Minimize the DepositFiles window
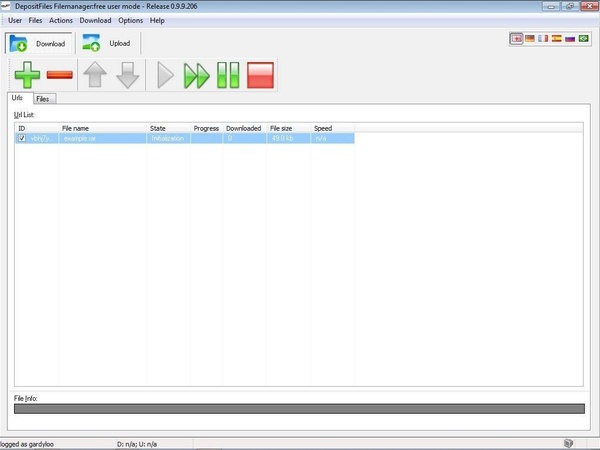The height and width of the screenshot is (450, 600). pyautogui.click(x=551, y=6)
